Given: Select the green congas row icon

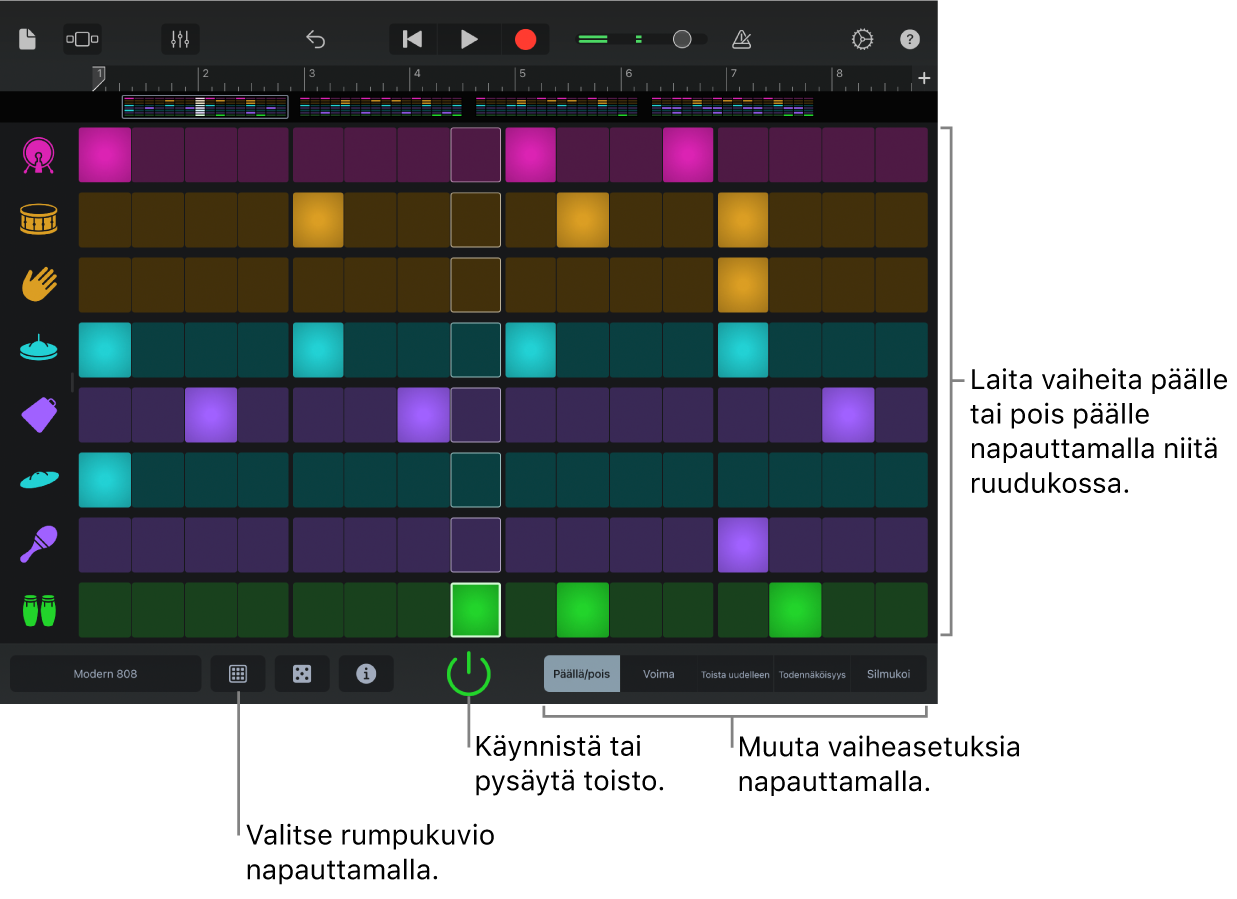Looking at the screenshot, I should [38, 609].
